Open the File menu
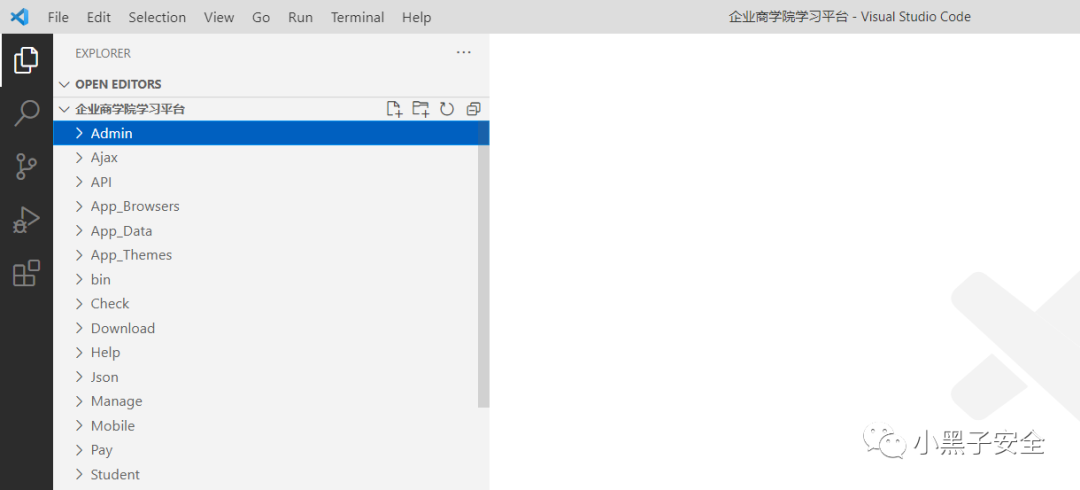The height and width of the screenshot is (490, 1080). click(x=58, y=17)
